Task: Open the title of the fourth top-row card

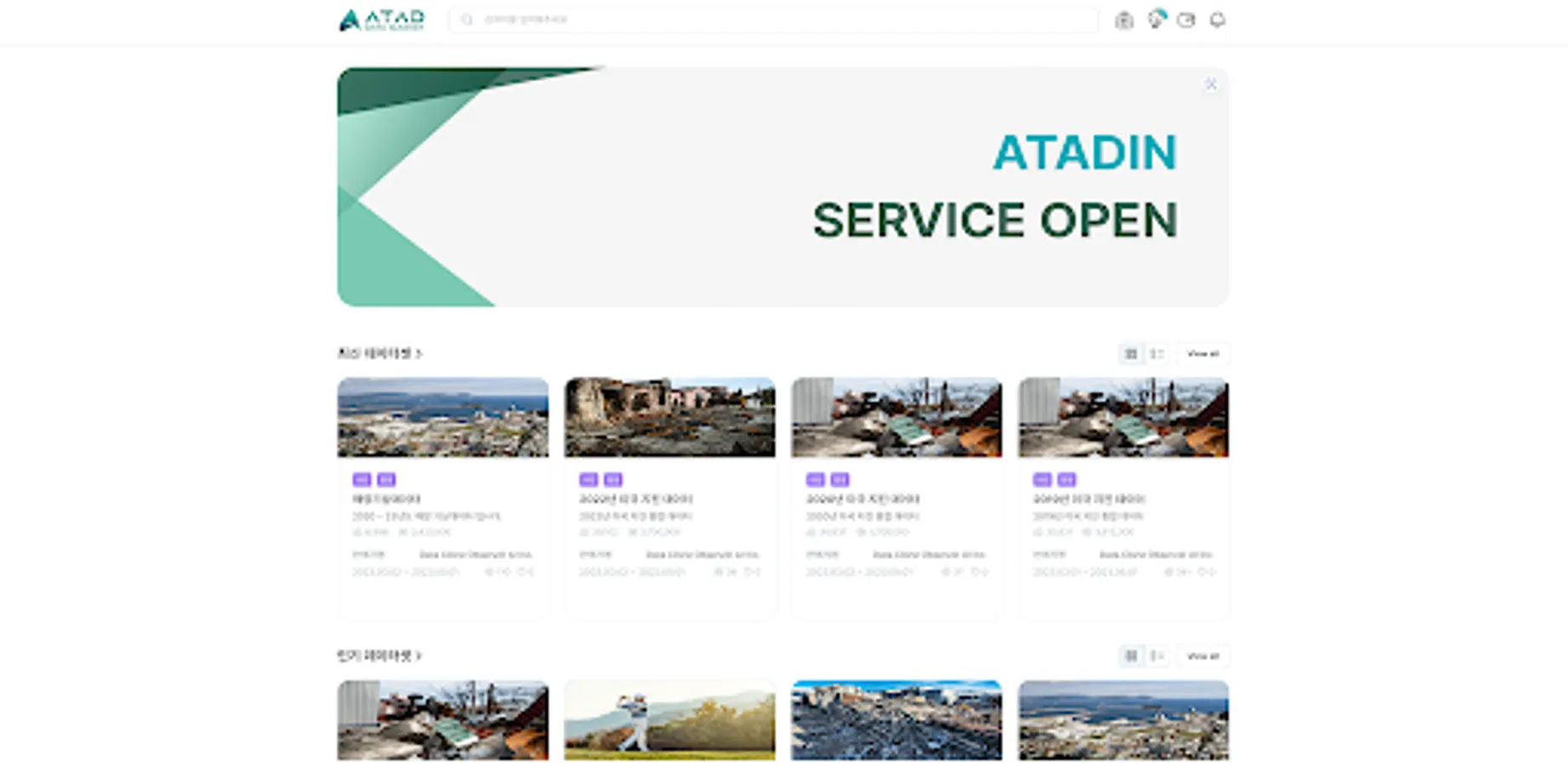Action: [x=1089, y=500]
